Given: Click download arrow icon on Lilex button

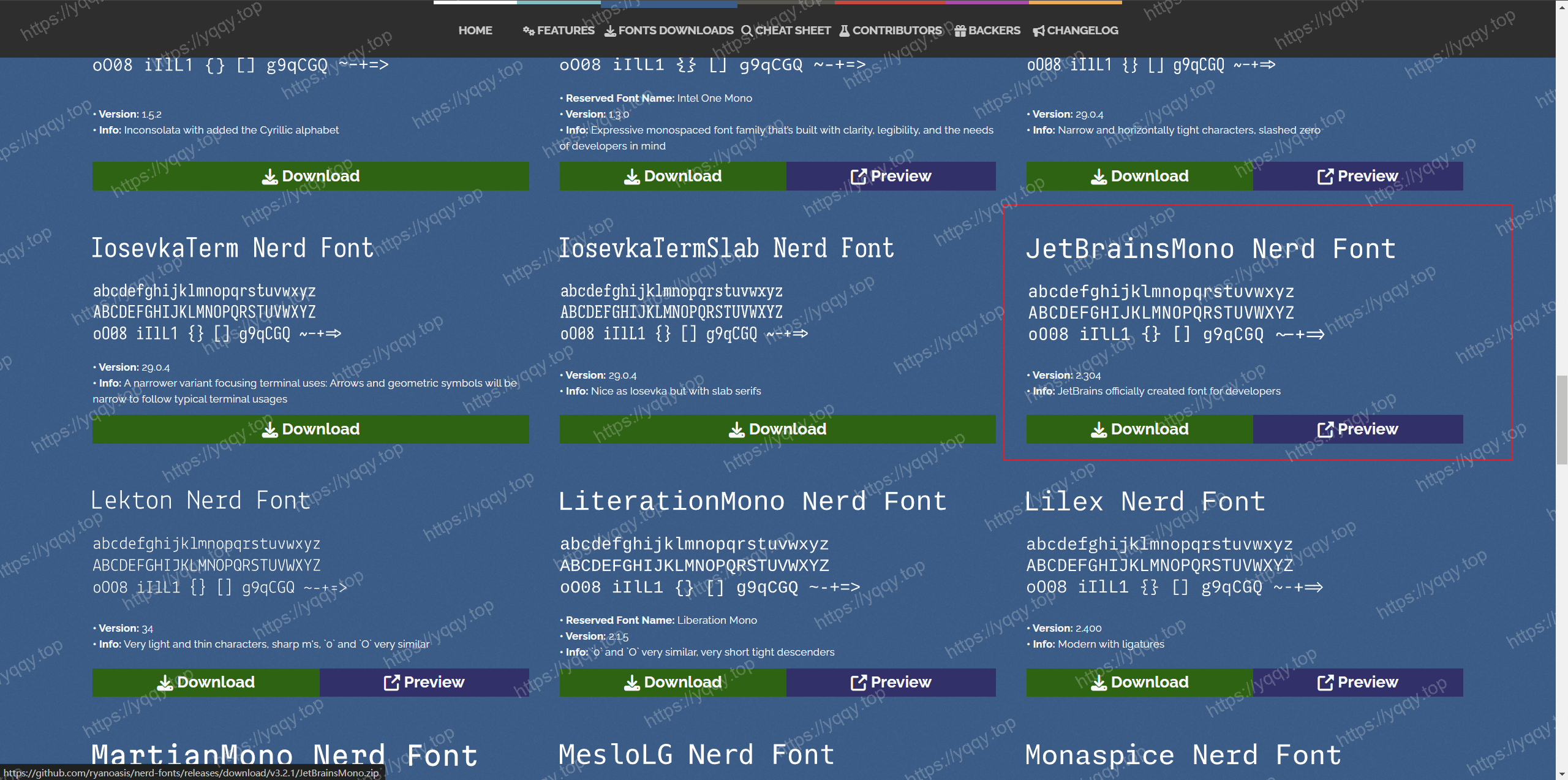Looking at the screenshot, I should pyautogui.click(x=1099, y=683).
